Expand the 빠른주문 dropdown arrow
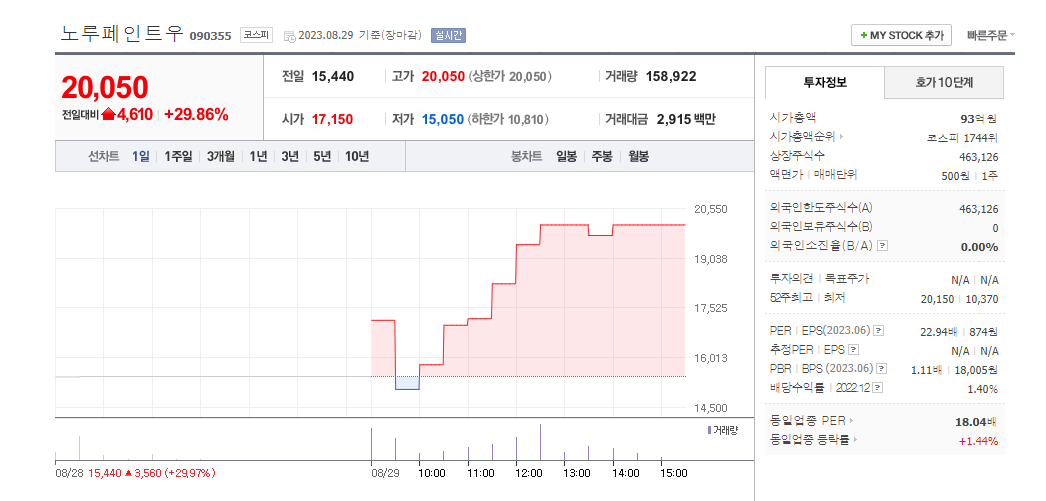 (x=1012, y=36)
